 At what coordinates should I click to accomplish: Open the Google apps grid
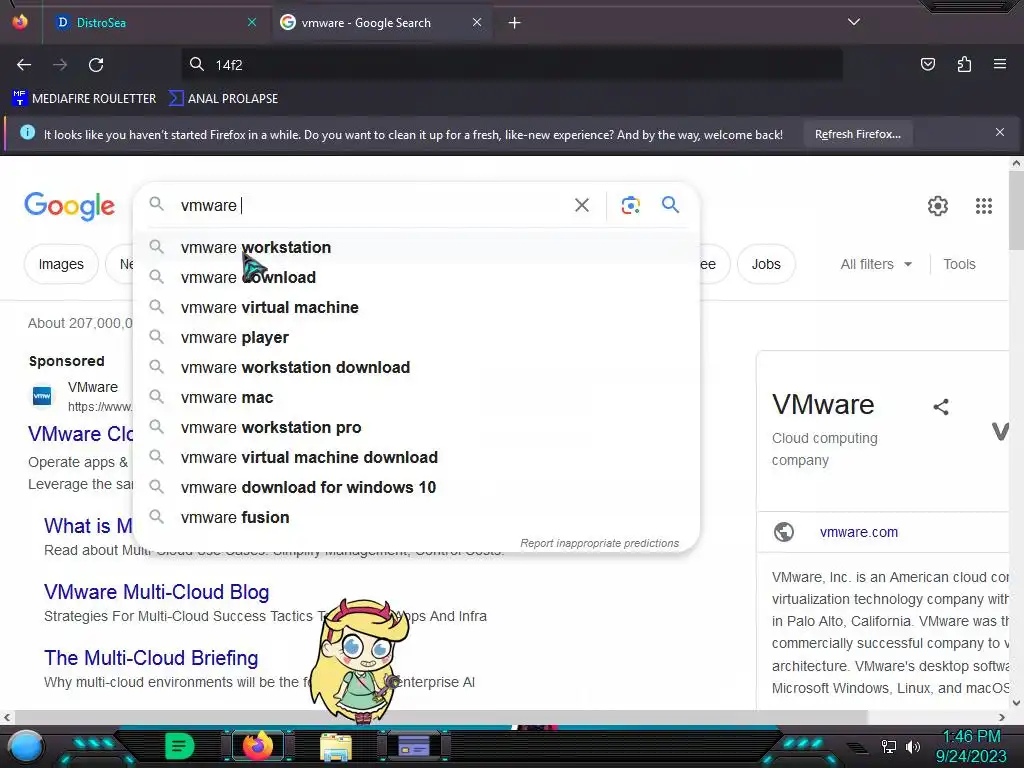tap(984, 206)
